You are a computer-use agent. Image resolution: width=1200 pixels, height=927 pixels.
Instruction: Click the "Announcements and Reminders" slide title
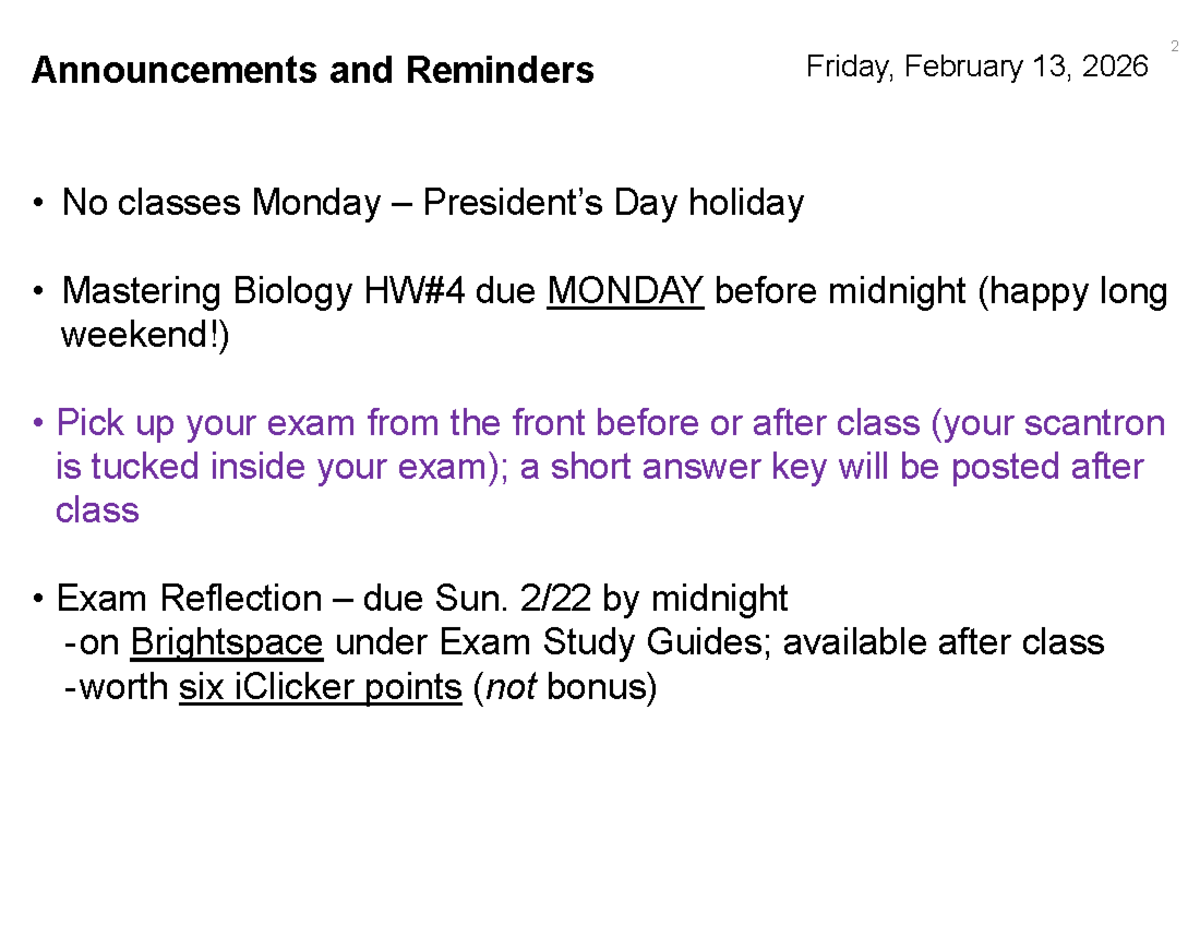click(313, 71)
